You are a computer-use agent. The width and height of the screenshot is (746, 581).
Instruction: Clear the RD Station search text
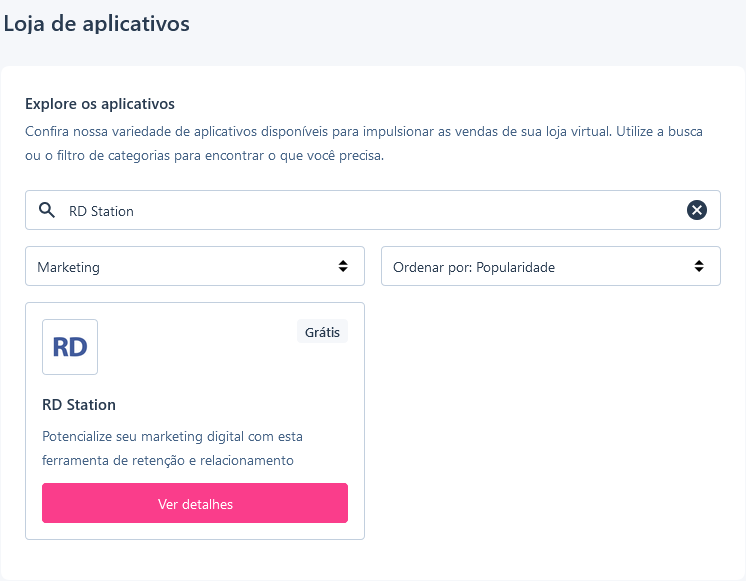(697, 210)
